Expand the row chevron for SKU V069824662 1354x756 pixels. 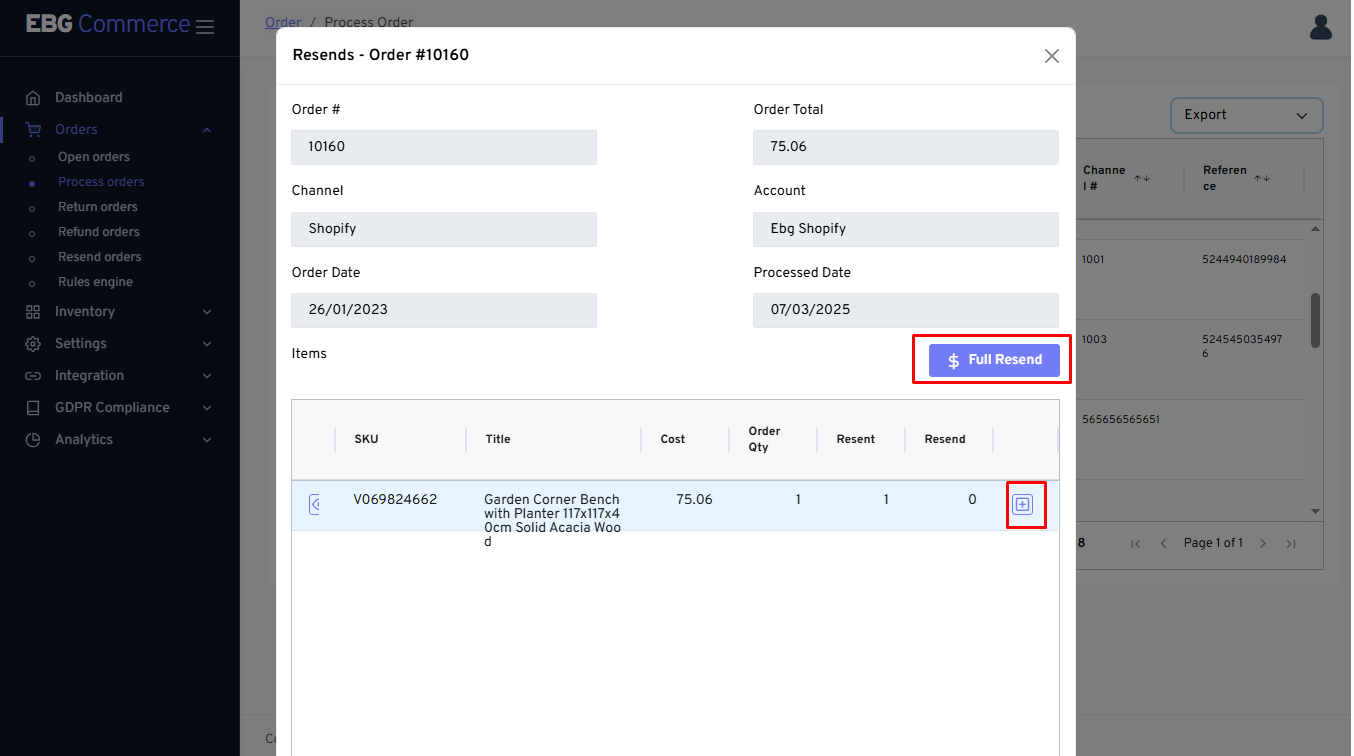(315, 504)
